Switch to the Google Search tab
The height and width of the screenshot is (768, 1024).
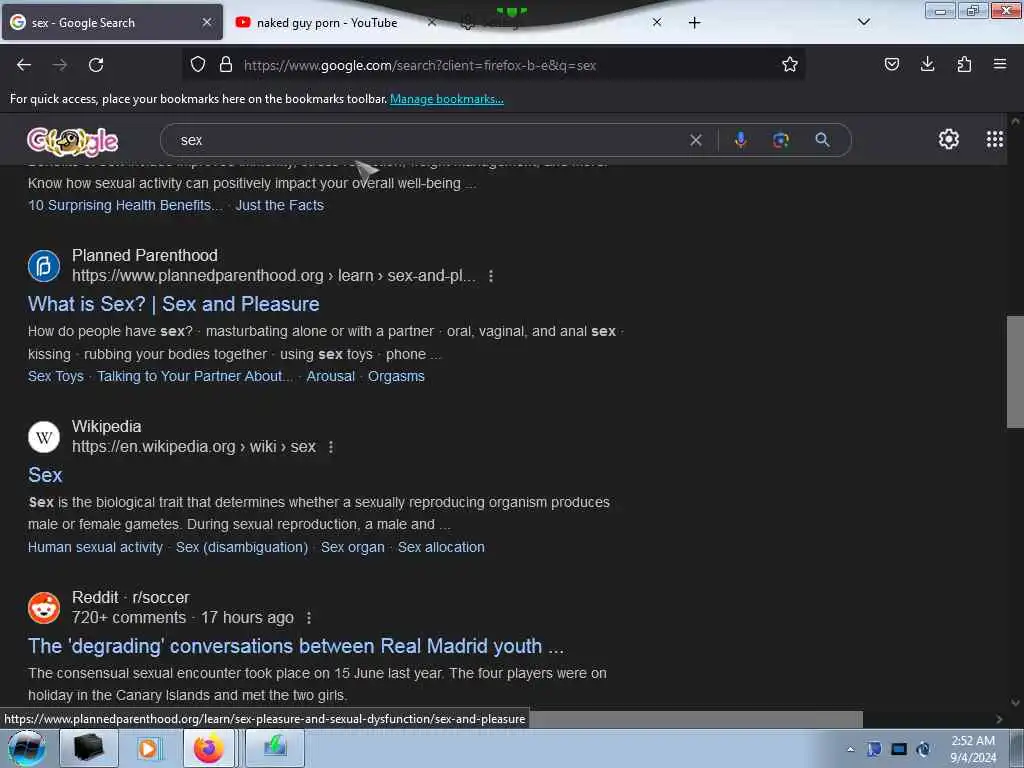[x=112, y=22]
